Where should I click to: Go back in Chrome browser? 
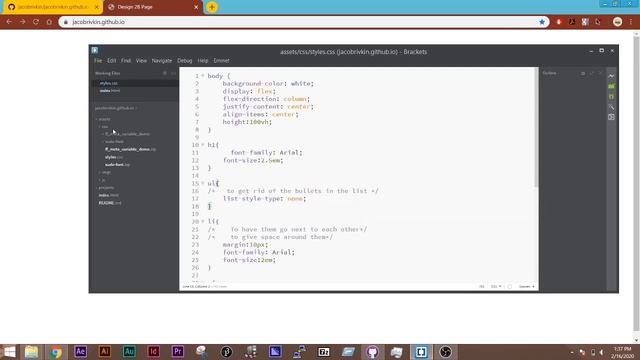[9, 22]
